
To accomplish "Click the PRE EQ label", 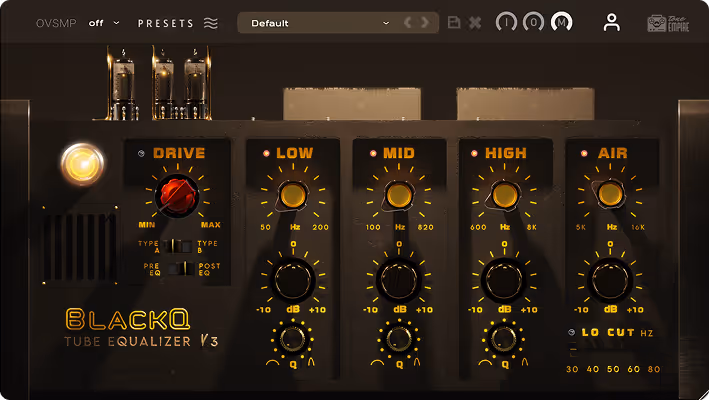I will pyautogui.click(x=152, y=269).
